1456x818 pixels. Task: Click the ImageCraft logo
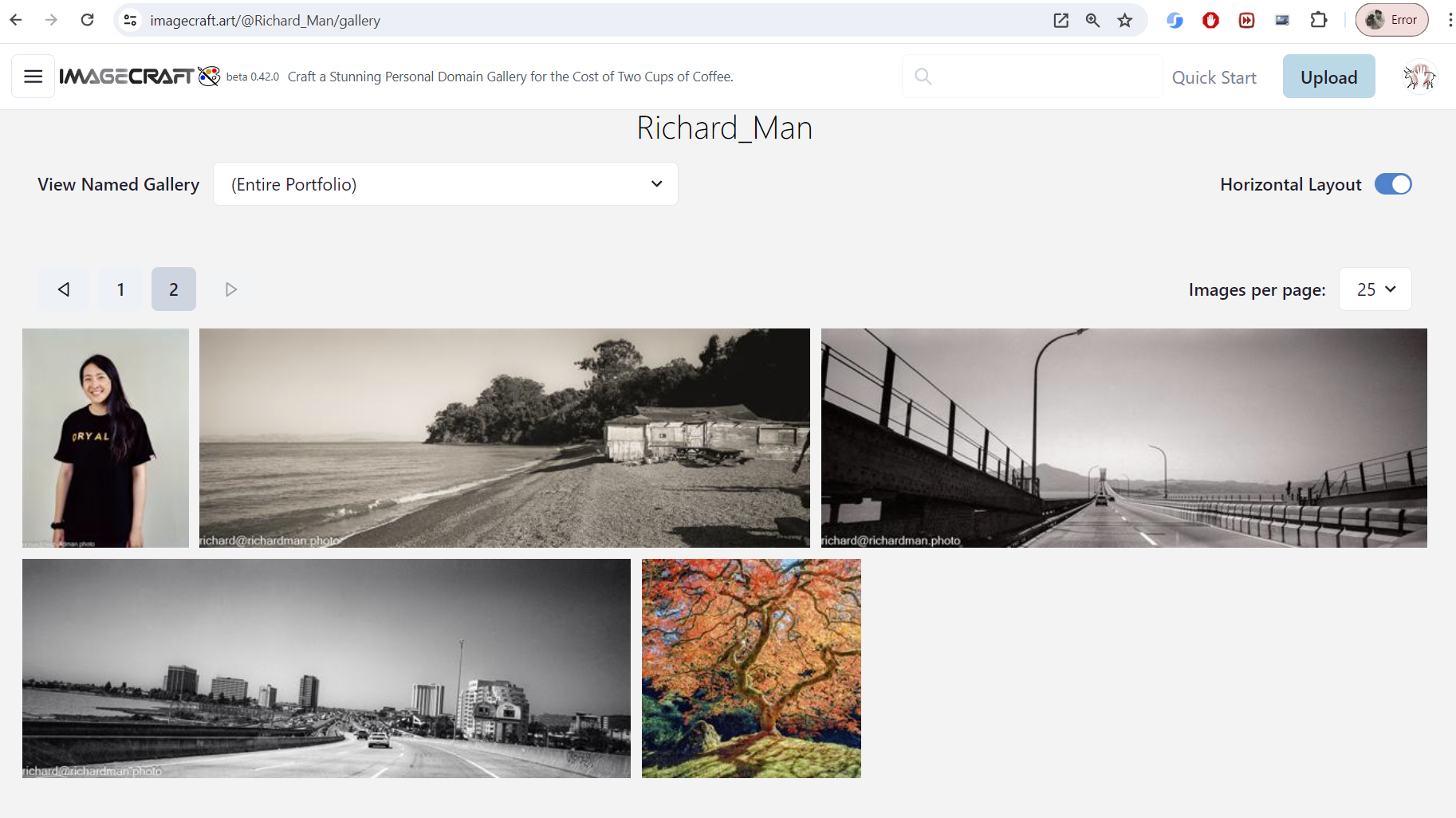click(140, 77)
